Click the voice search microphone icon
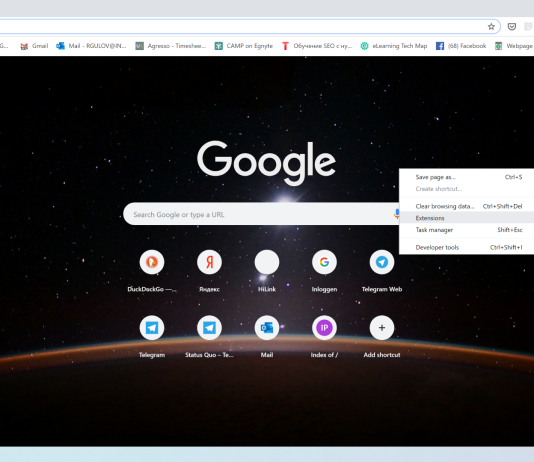The width and height of the screenshot is (534, 462). coord(396,214)
